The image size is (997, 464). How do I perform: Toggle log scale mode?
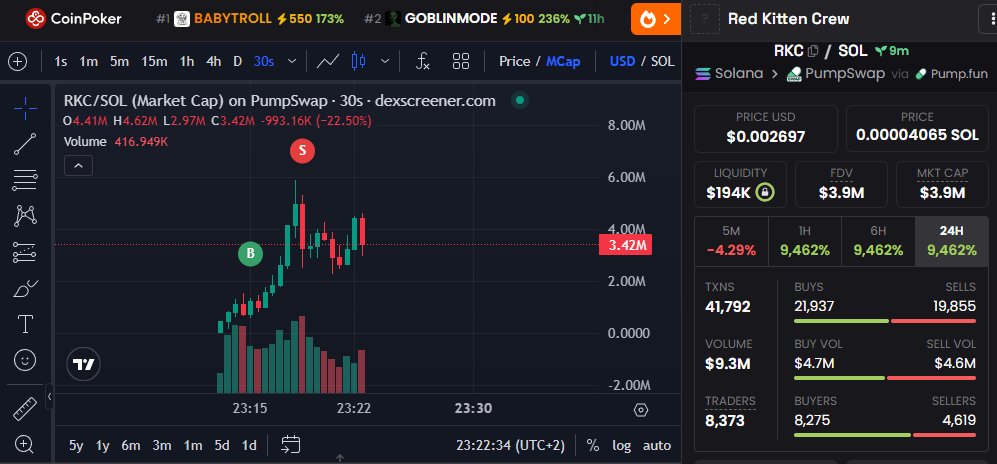pyautogui.click(x=621, y=446)
